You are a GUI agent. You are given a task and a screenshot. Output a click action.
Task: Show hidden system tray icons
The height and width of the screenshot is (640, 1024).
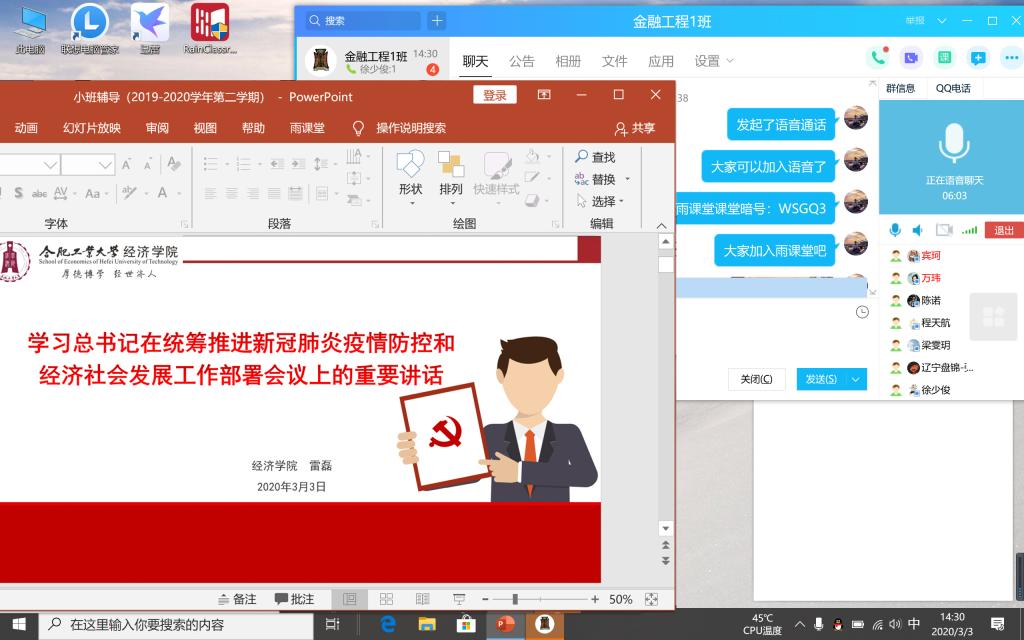[x=800, y=624]
